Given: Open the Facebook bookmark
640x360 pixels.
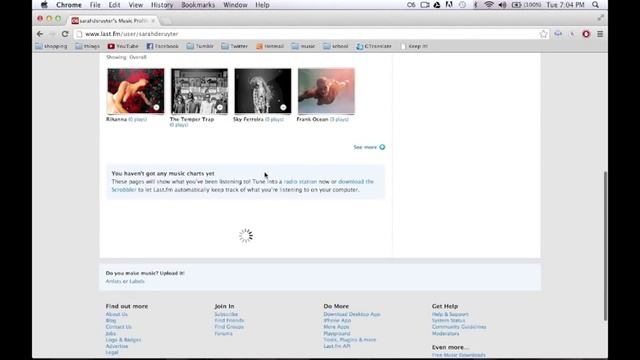Looking at the screenshot, I should point(162,46).
